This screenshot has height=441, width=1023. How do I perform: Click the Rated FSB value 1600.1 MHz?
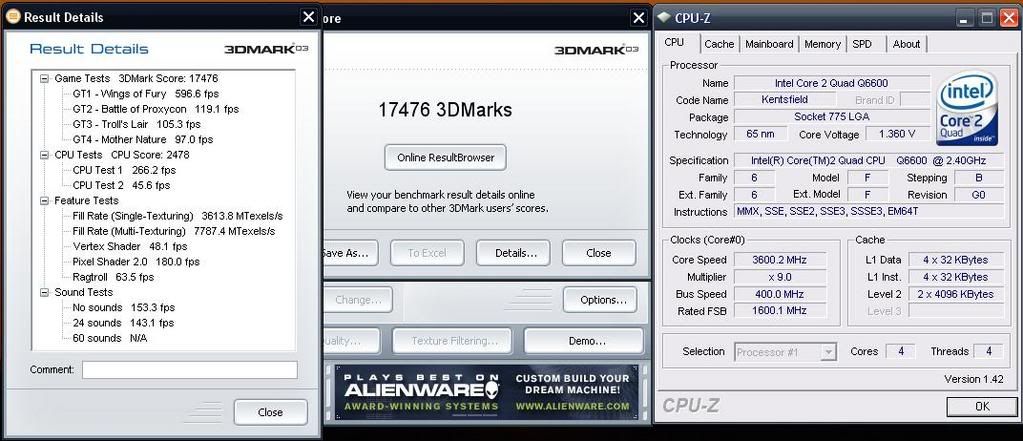780,311
